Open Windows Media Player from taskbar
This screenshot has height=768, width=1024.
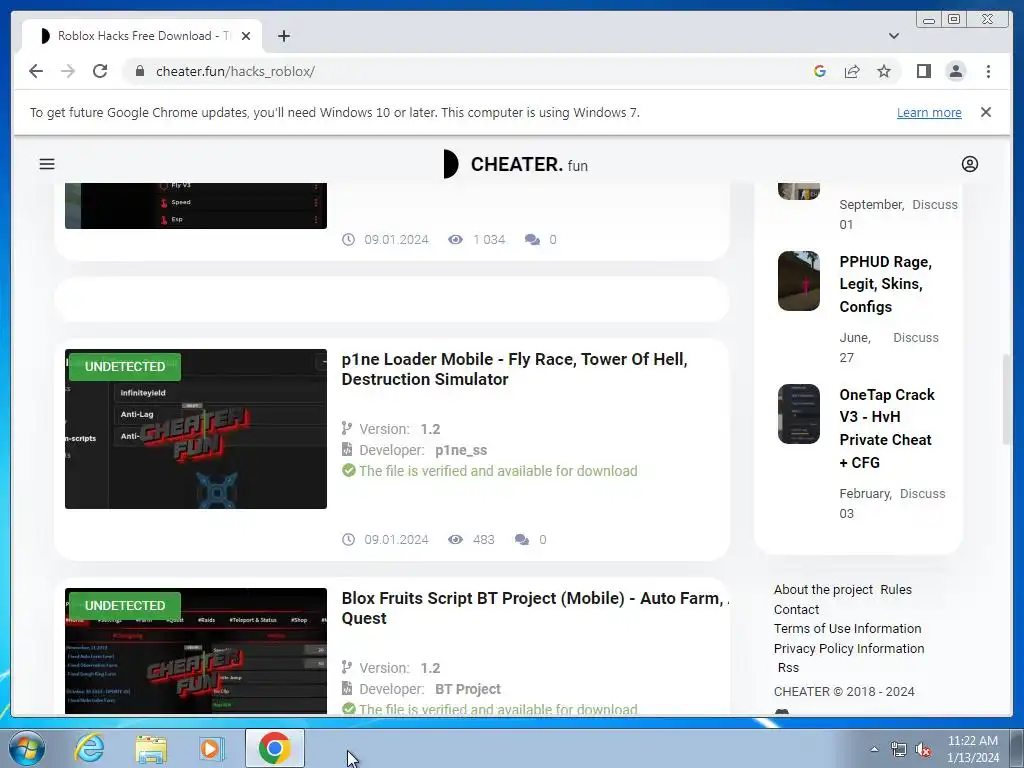(x=211, y=748)
